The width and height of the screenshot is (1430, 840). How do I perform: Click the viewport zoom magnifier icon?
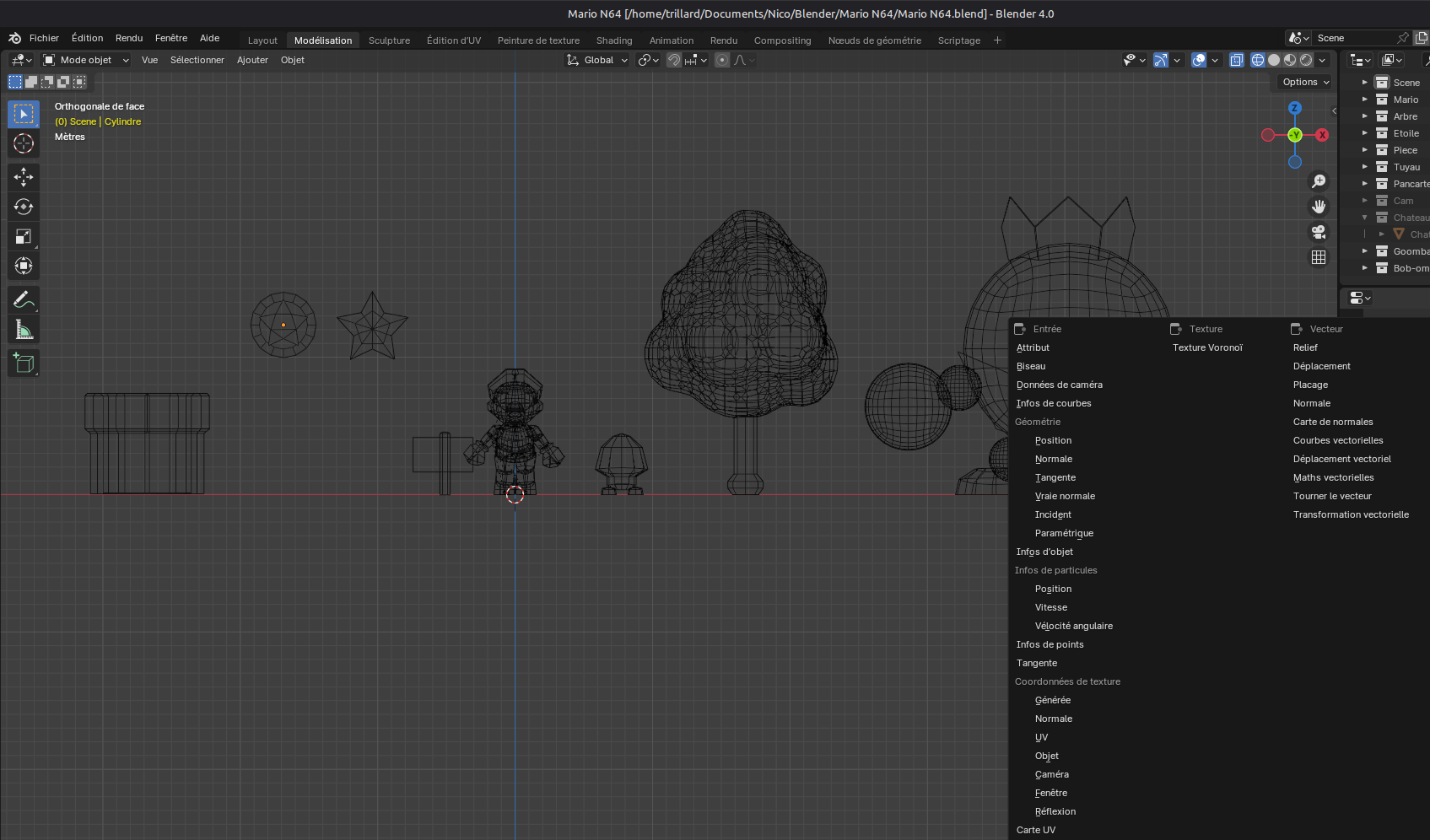coord(1319,181)
